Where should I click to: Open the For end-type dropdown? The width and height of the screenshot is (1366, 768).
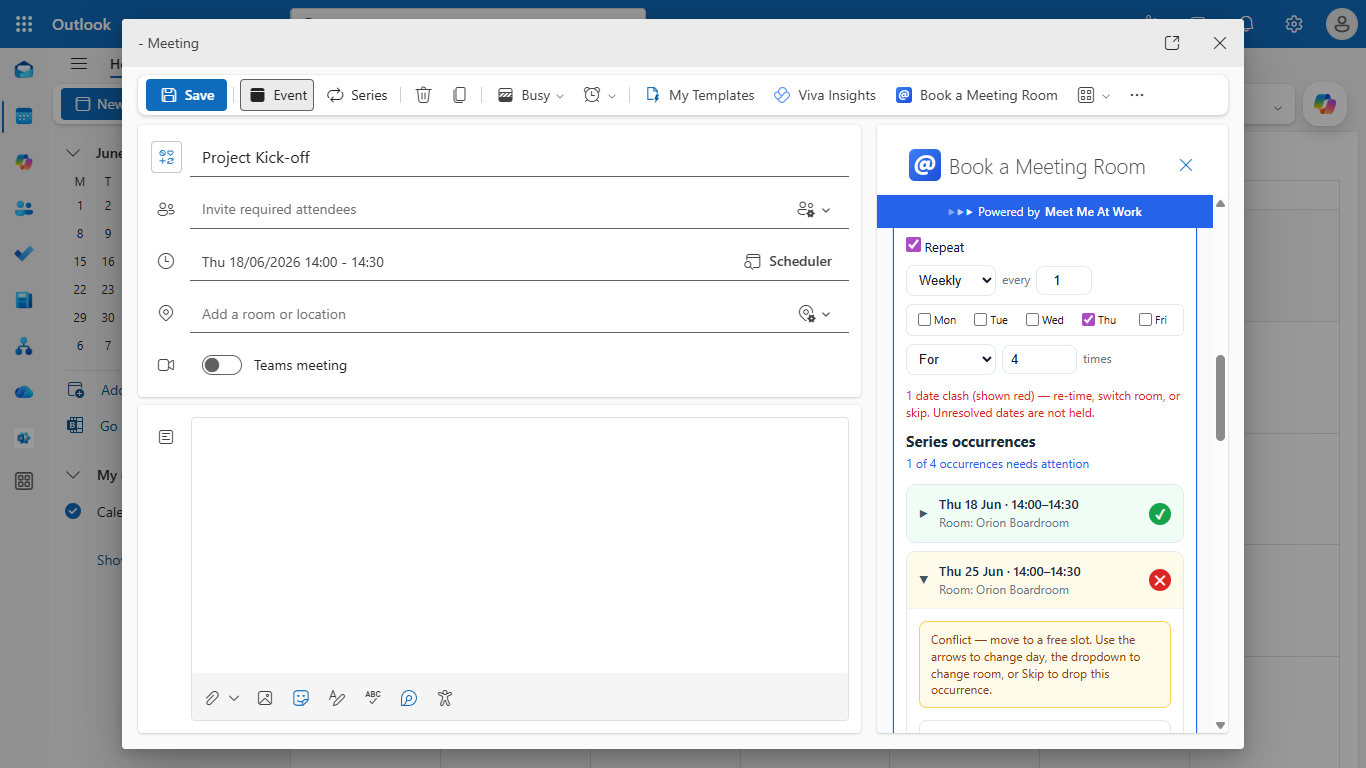pyautogui.click(x=950, y=359)
